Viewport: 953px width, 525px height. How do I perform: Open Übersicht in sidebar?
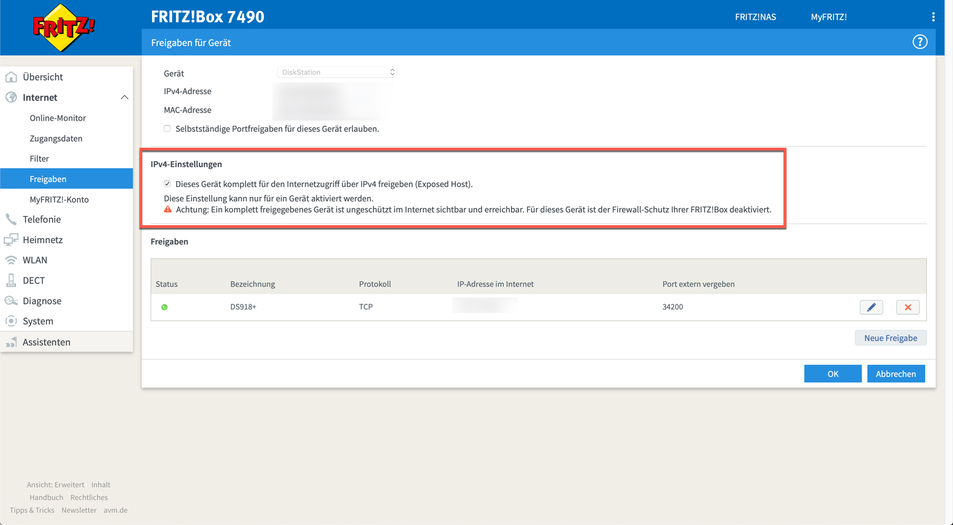(43, 77)
